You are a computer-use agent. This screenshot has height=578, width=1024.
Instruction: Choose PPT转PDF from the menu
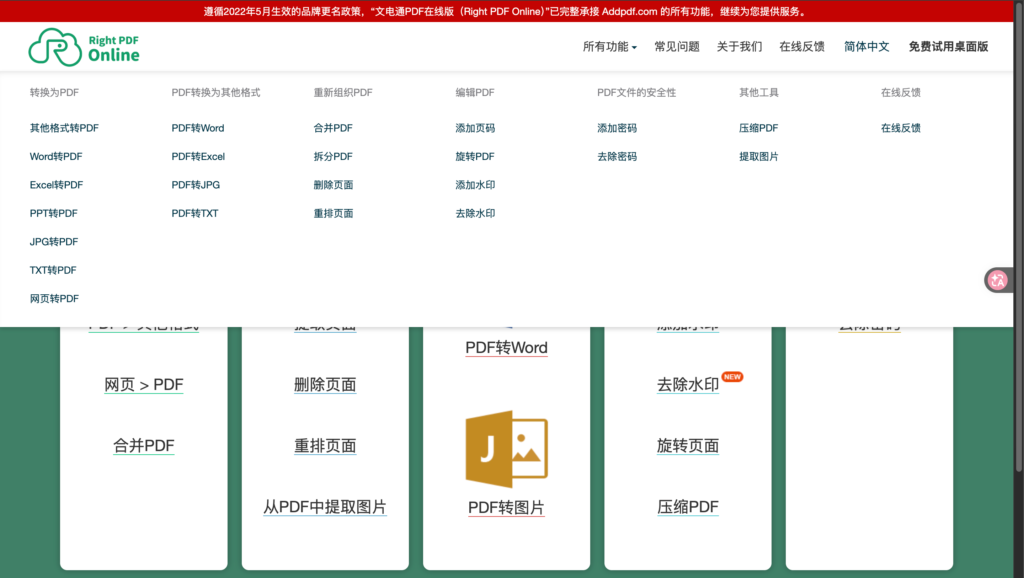pyautogui.click(x=54, y=213)
